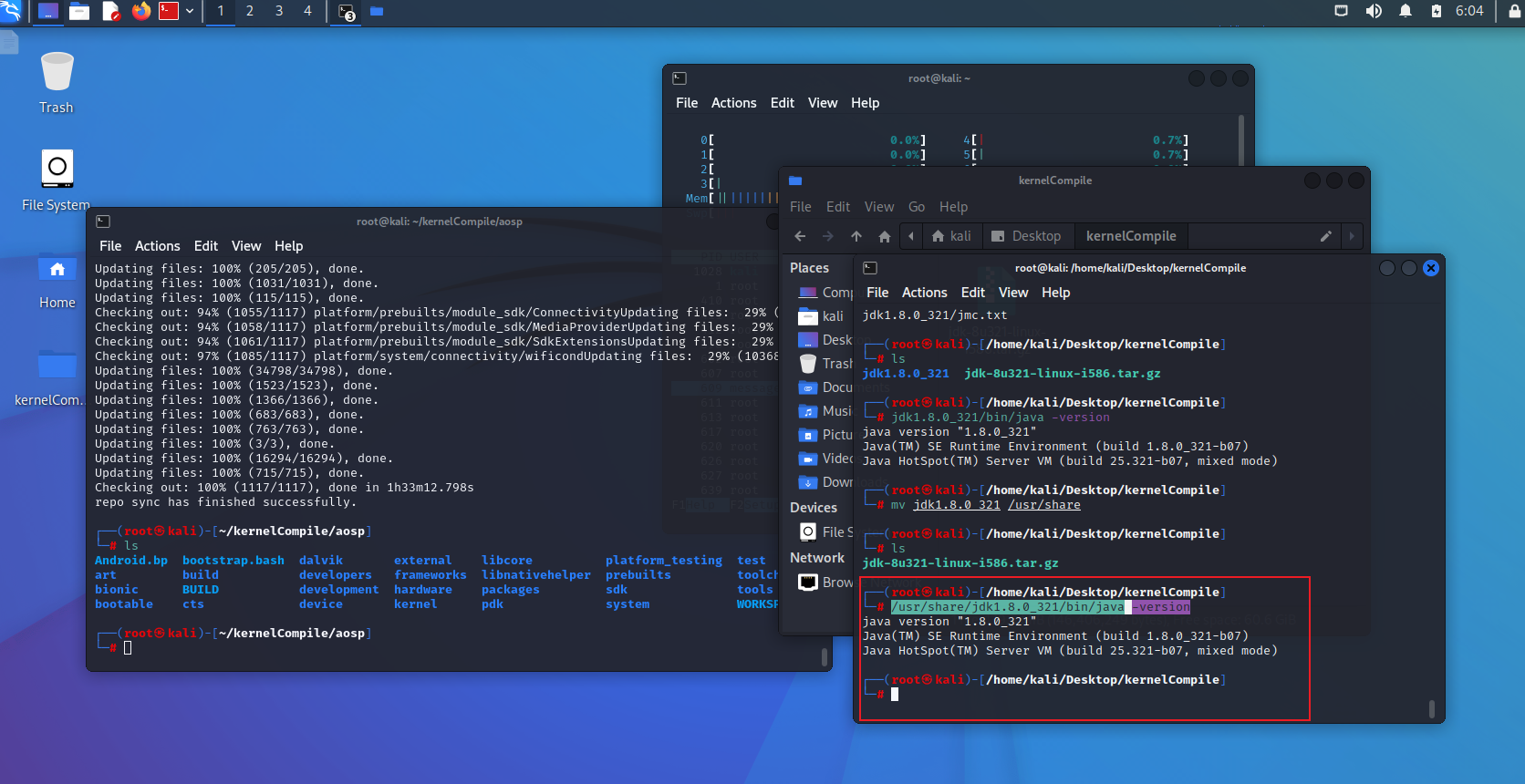Click the go back arrow in file manager
1525x784 pixels.
(x=800, y=236)
